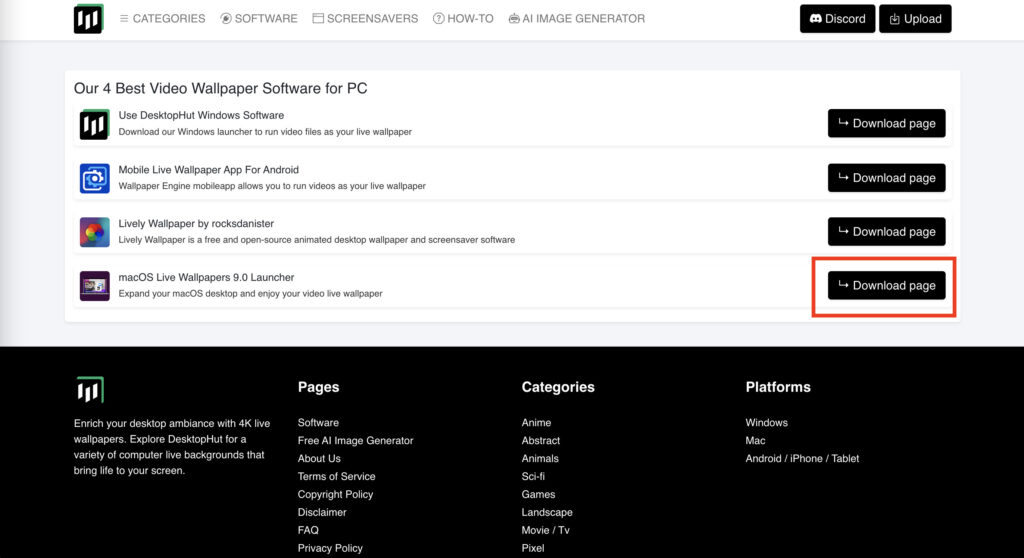Go to SCREENSAVERS in the navigation
The width and height of the screenshot is (1024, 558).
tap(365, 18)
